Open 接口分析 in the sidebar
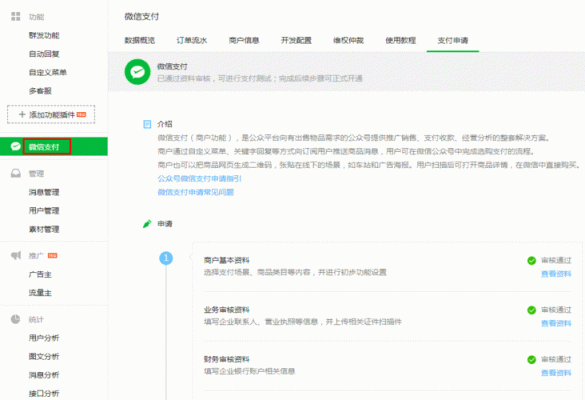Image resolution: width=585 pixels, height=400 pixels. 44,393
